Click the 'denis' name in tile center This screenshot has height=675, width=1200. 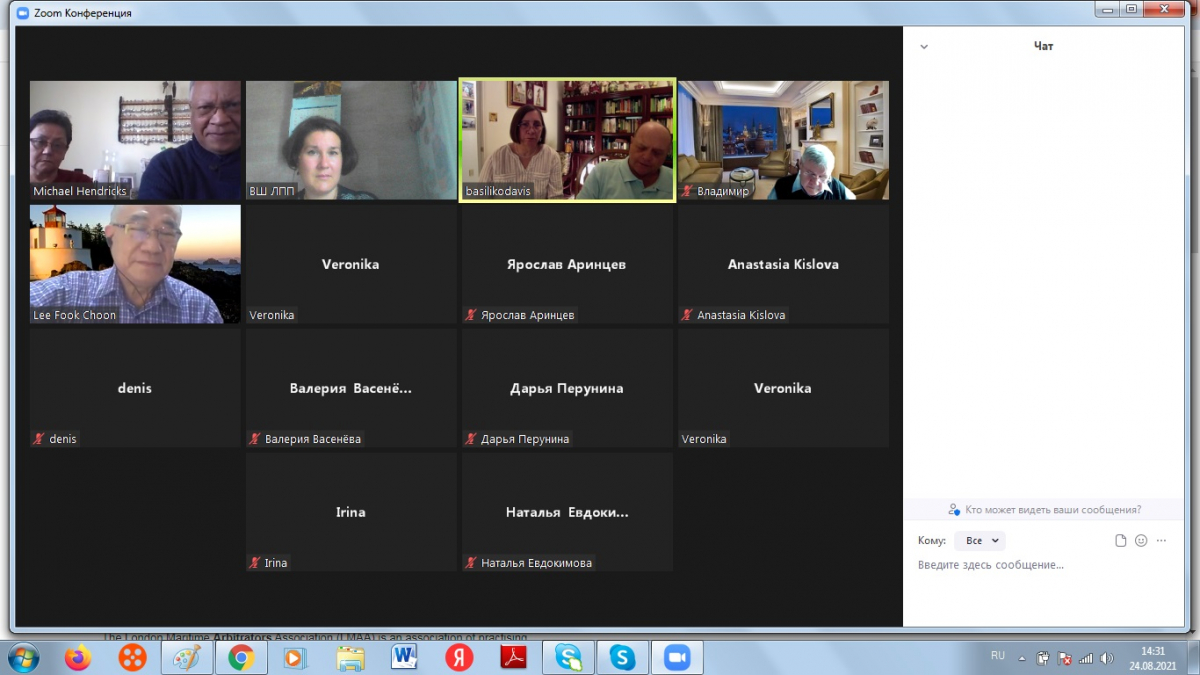(x=135, y=388)
